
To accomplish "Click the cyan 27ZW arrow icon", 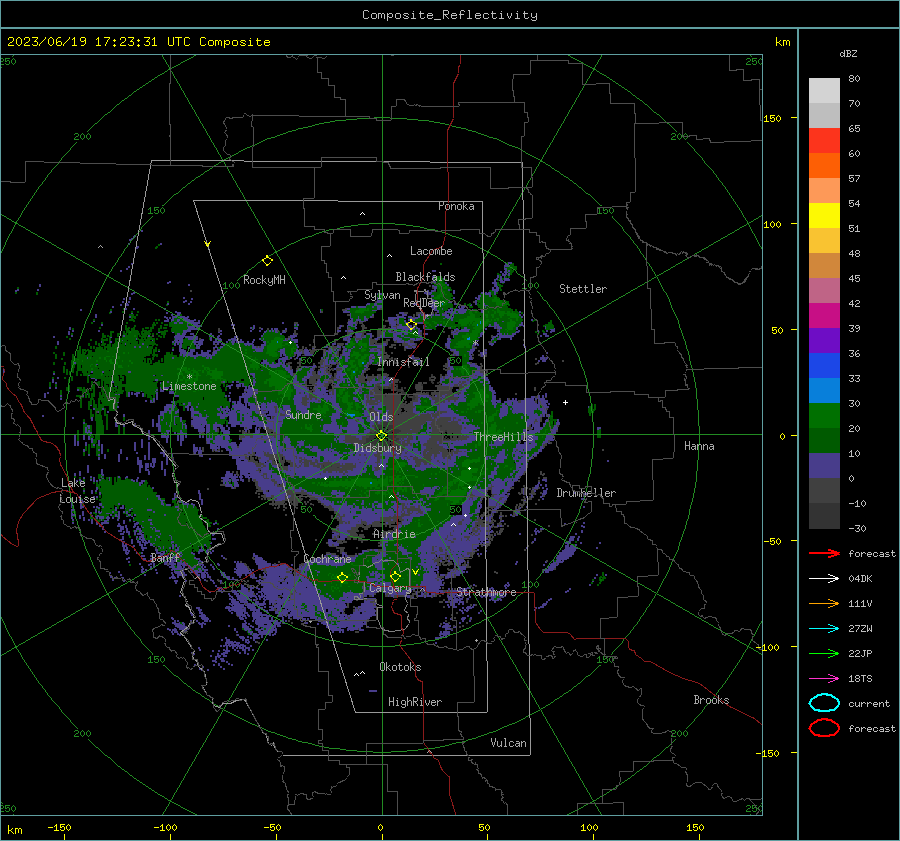I will click(x=824, y=629).
